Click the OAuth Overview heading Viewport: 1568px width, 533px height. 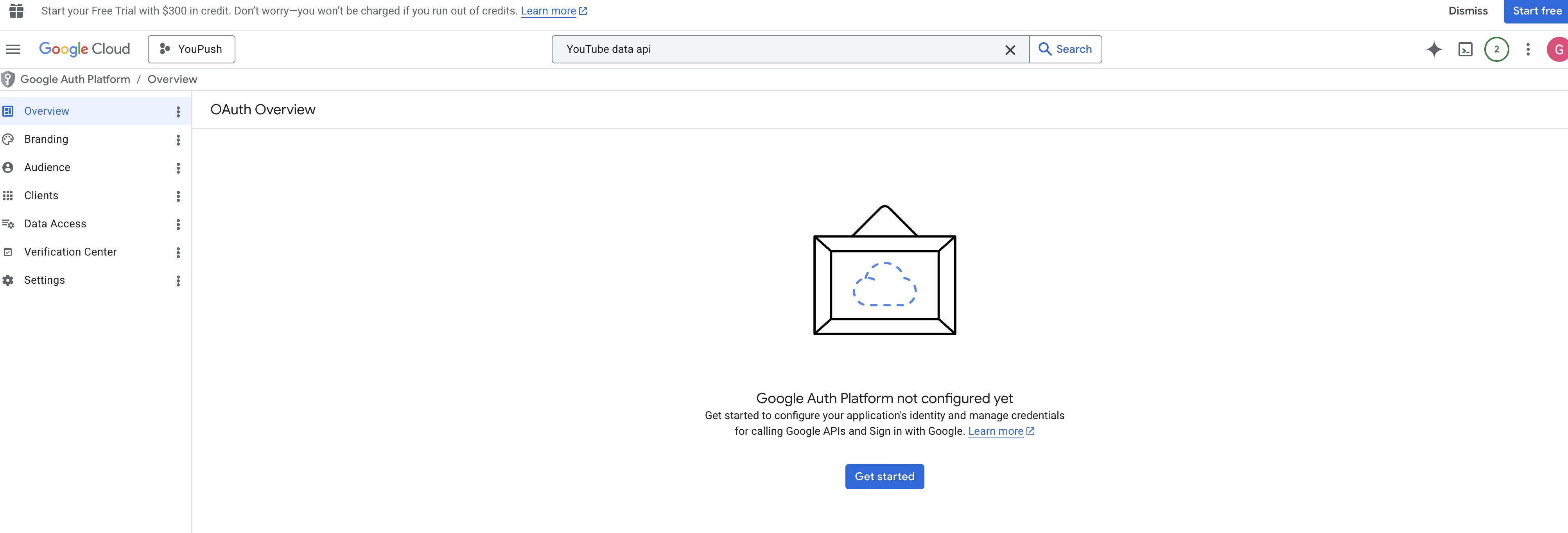[263, 110]
